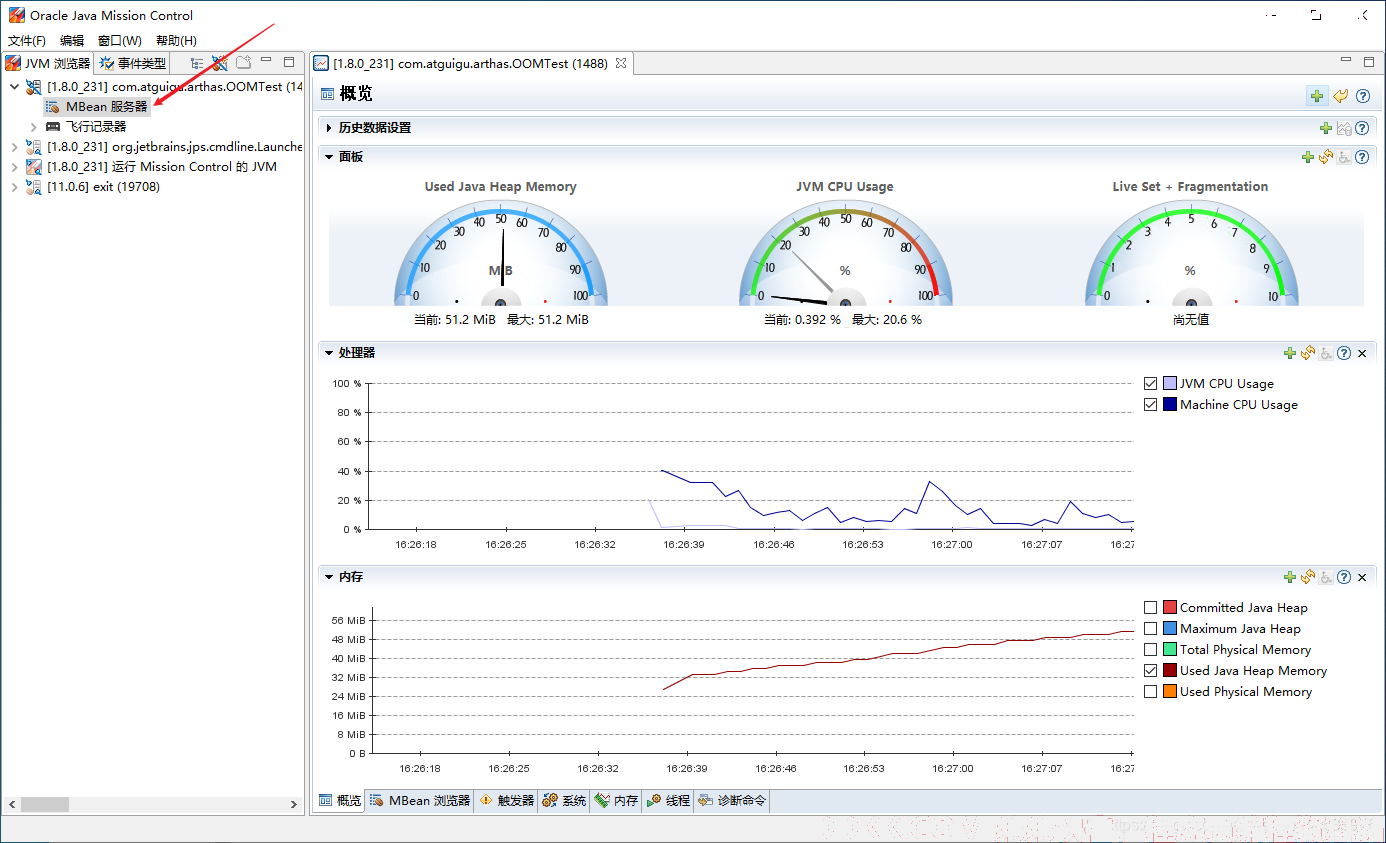The height and width of the screenshot is (843, 1386).
Task: Maximize the editor area
Action: tap(1368, 62)
